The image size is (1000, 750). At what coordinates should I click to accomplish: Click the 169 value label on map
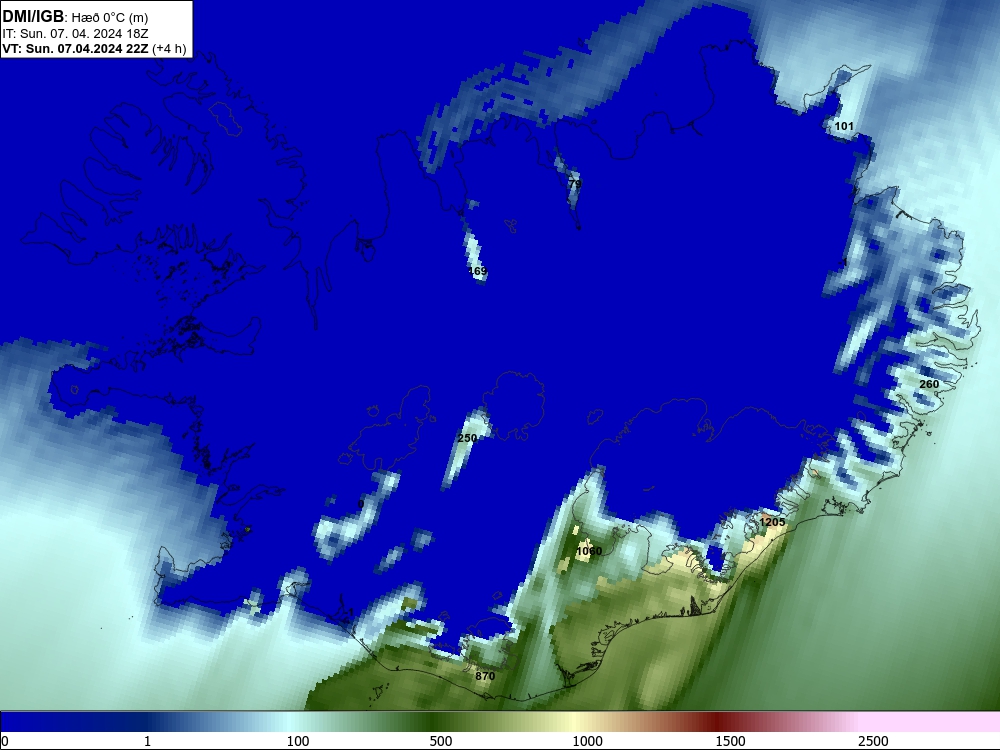(x=477, y=271)
